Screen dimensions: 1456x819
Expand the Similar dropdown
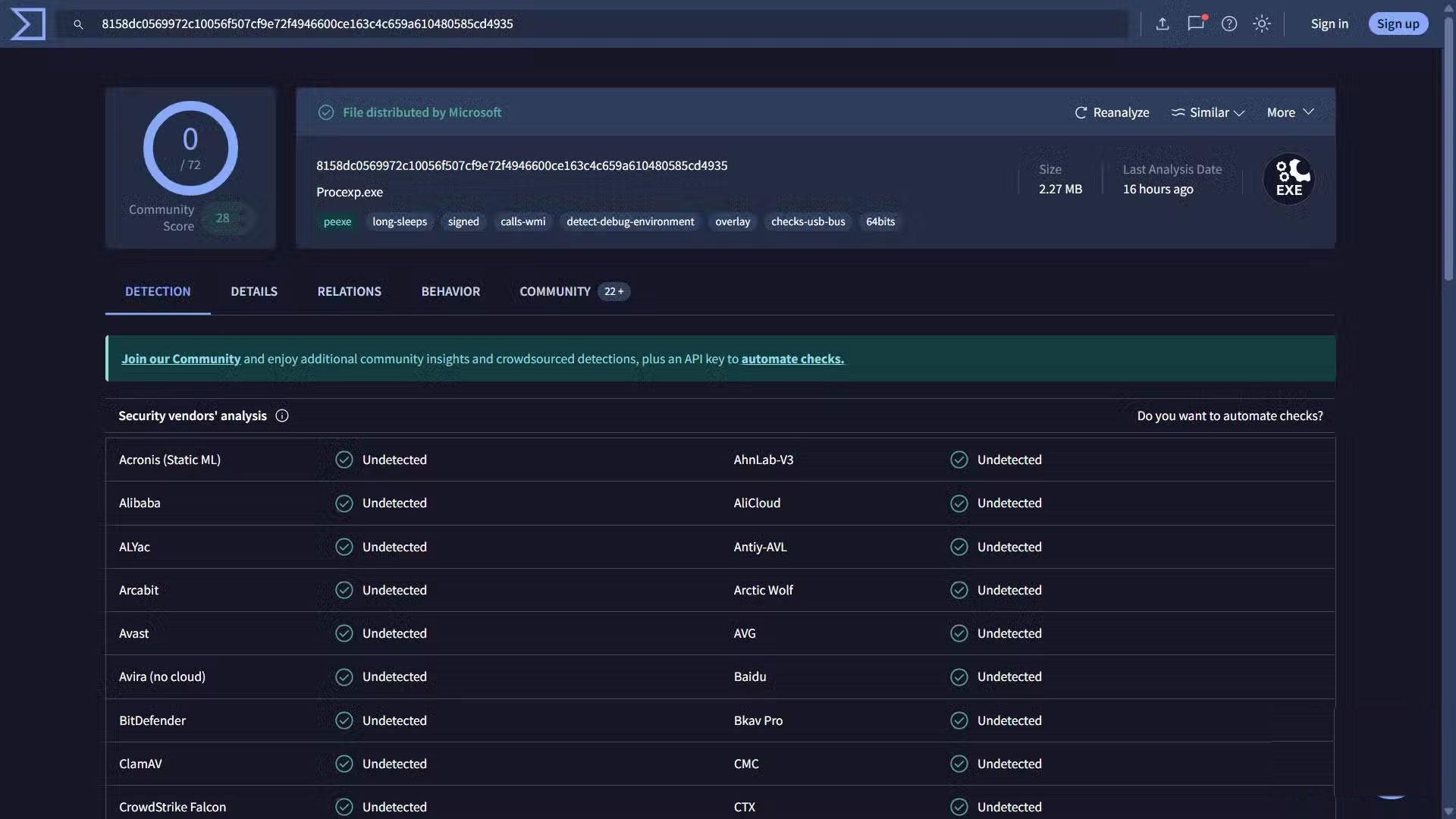1208,112
